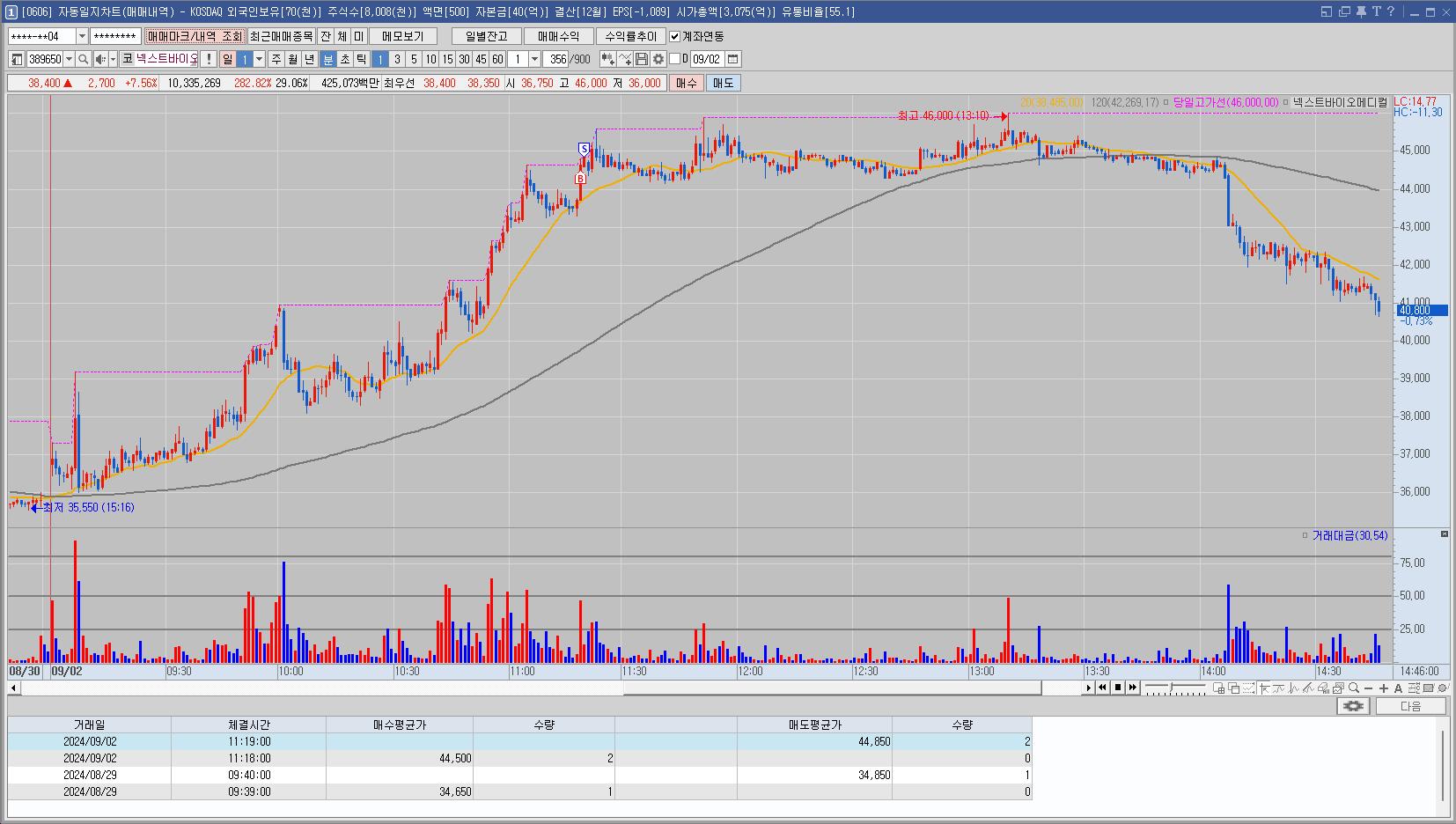Image resolution: width=1456 pixels, height=824 pixels.
Task: Click the minus zoom out chart icon
Action: pyautogui.click(x=1368, y=688)
